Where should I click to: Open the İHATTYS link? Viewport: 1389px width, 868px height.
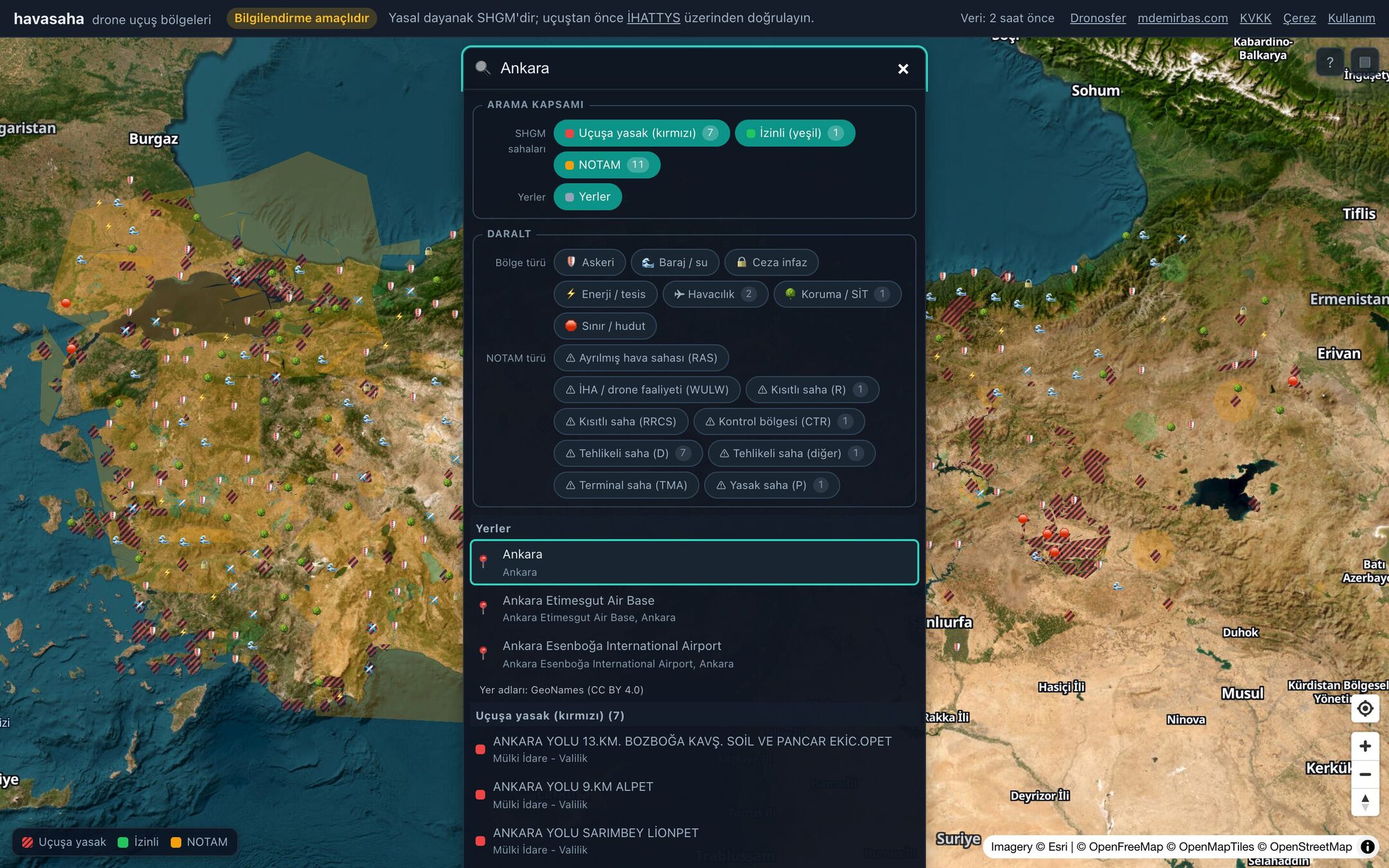tap(653, 18)
